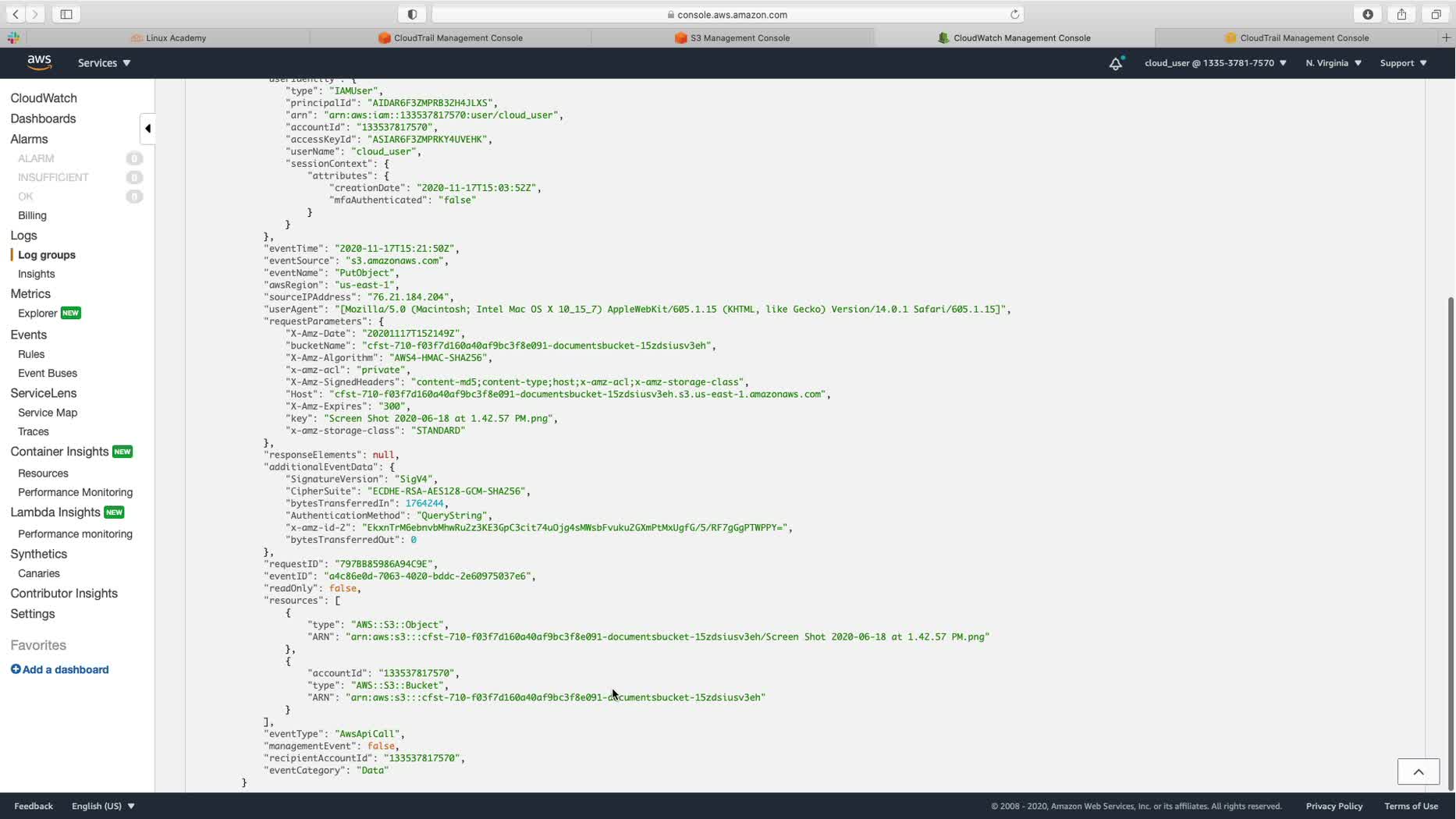Open Lambda Insights
Viewport: 1456px width, 819px height.
[x=55, y=512]
